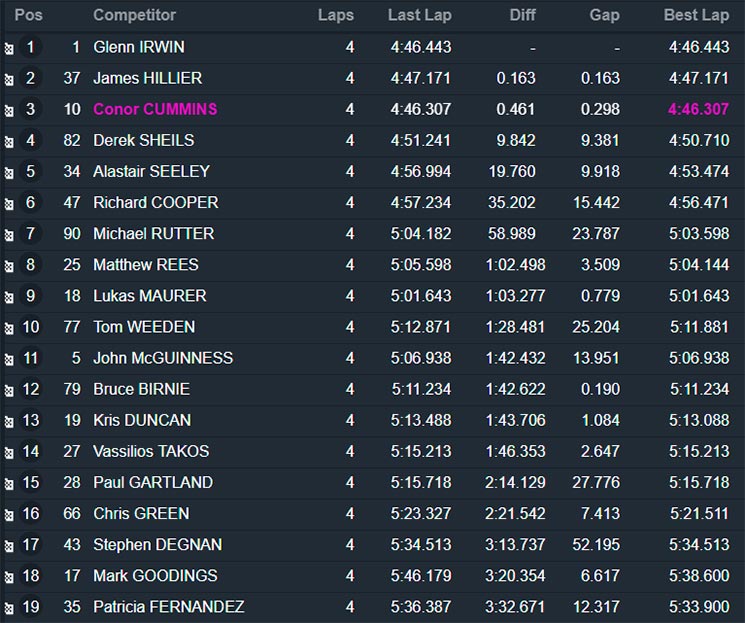Click the finish flag icon in Michael RUTTER row
Screen dimensions: 745x623
(x=9, y=235)
